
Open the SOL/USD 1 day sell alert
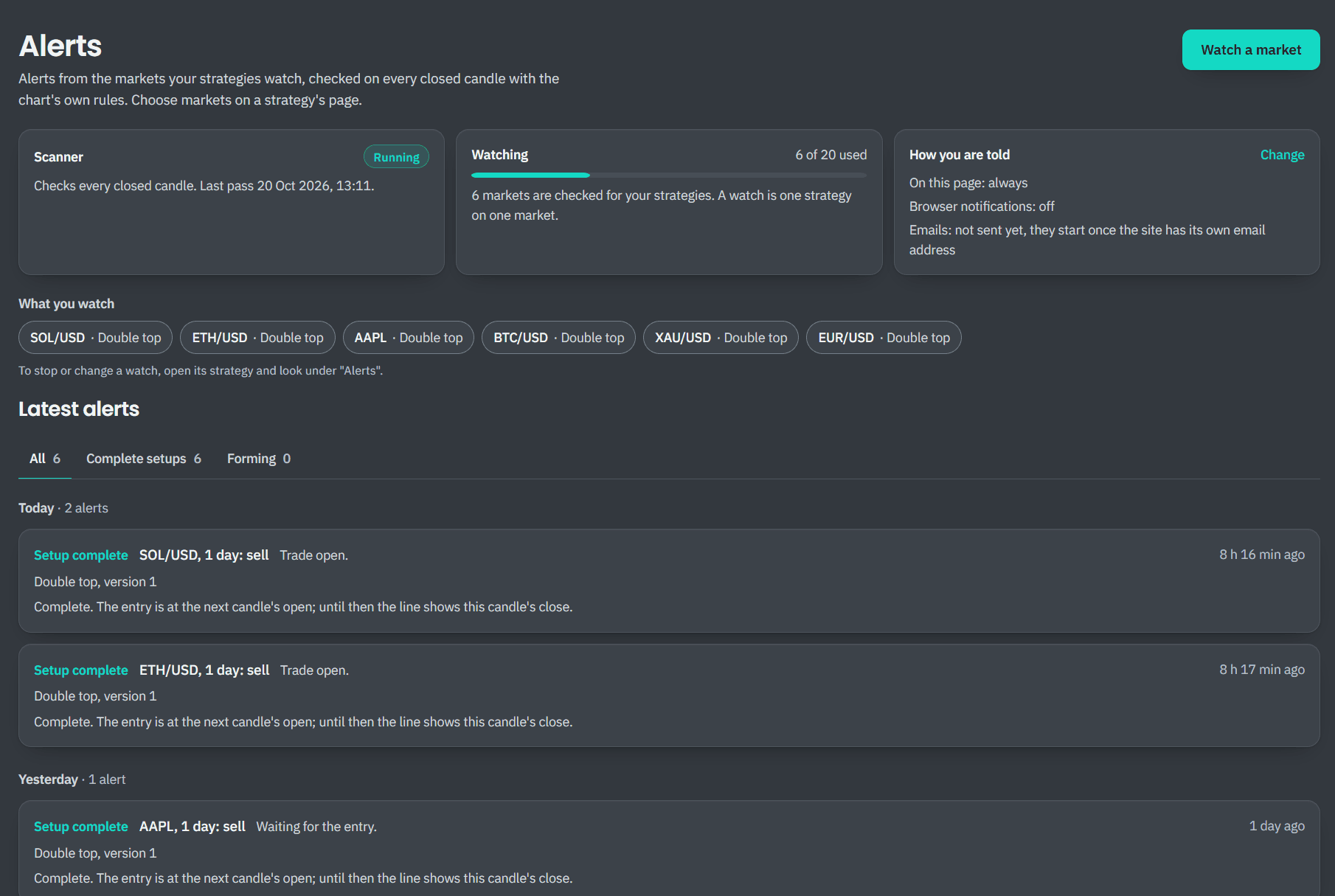pos(669,580)
